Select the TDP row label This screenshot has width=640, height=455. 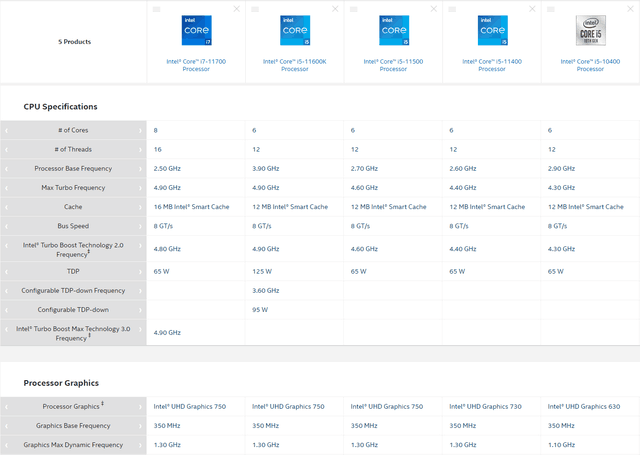point(73,271)
